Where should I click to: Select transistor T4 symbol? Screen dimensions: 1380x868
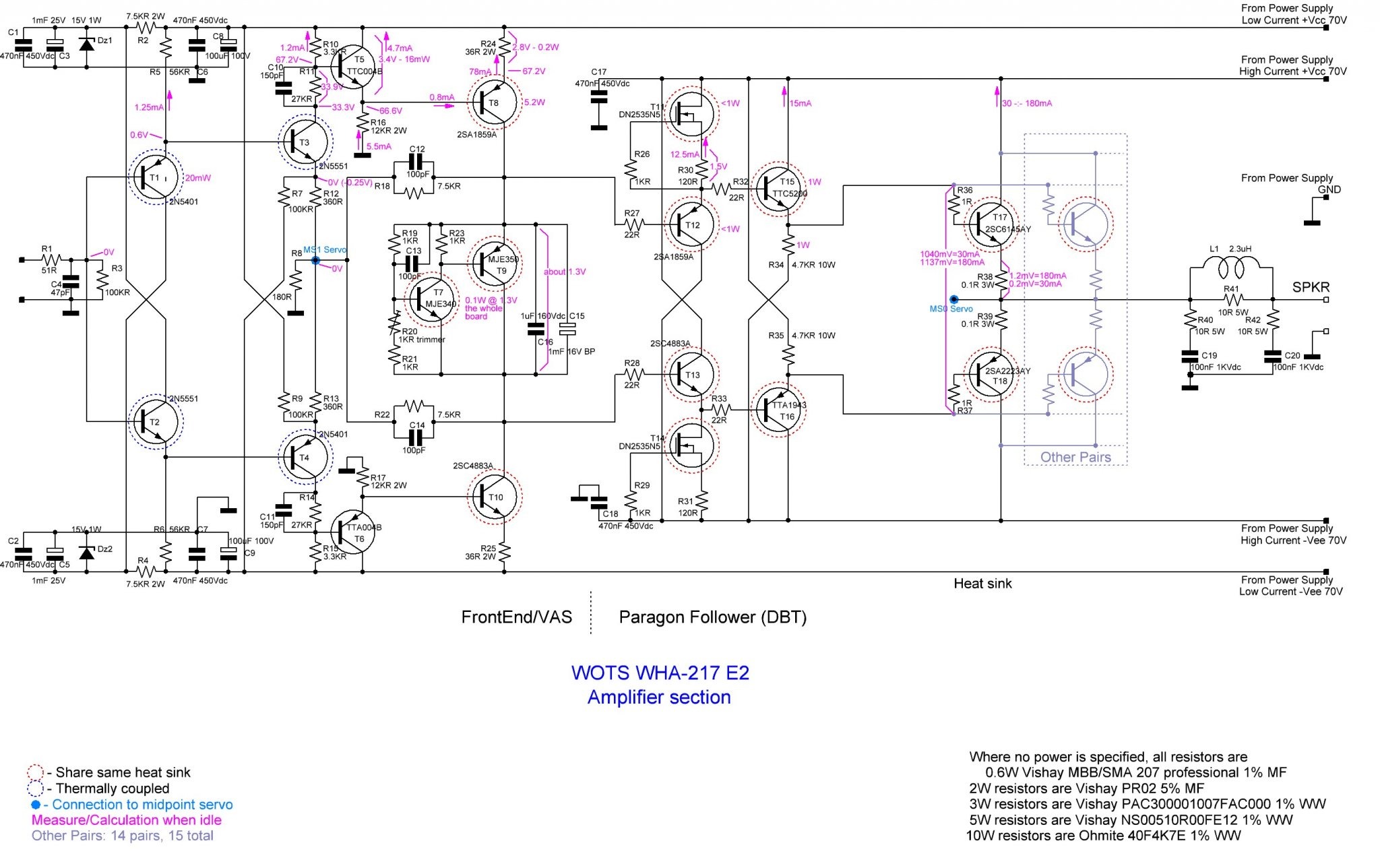305,458
